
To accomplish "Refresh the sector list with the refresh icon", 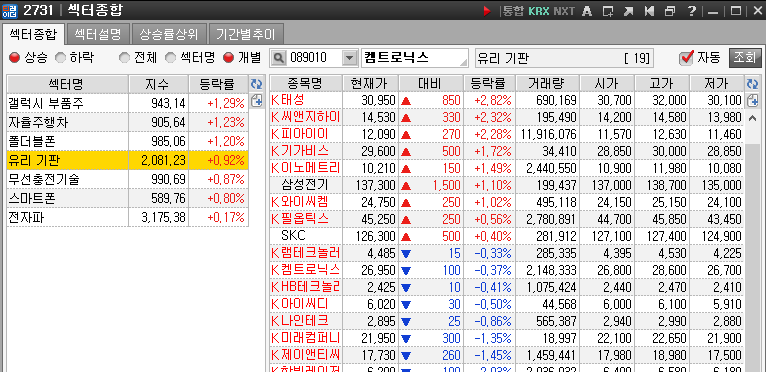I will [256, 84].
